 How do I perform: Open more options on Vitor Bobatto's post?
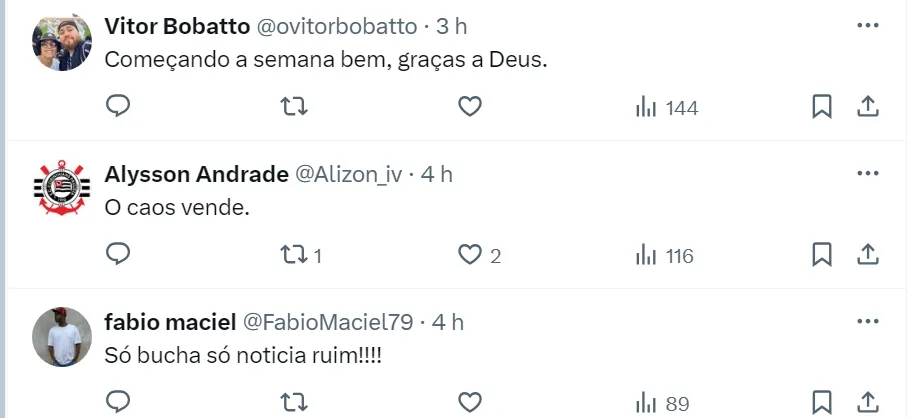click(867, 25)
